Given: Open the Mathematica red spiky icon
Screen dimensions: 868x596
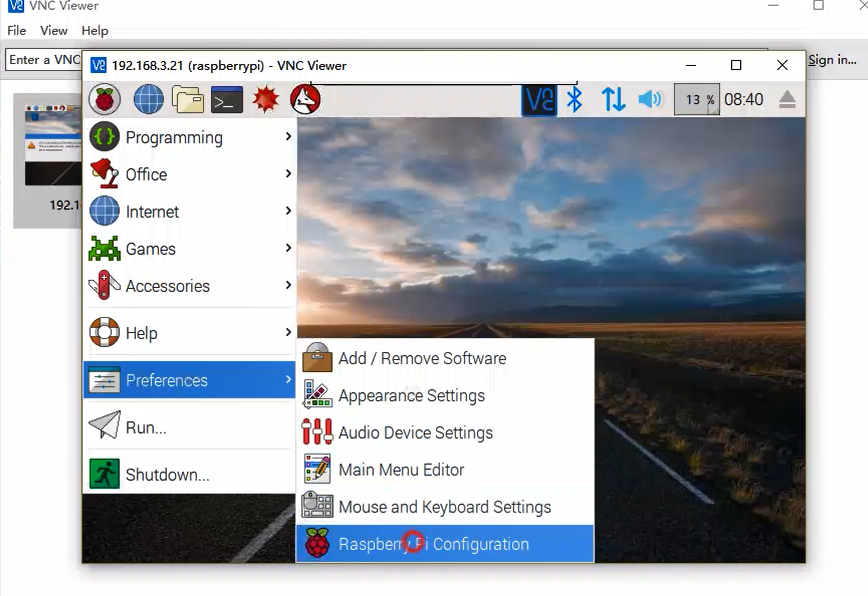Looking at the screenshot, I should (x=266, y=100).
